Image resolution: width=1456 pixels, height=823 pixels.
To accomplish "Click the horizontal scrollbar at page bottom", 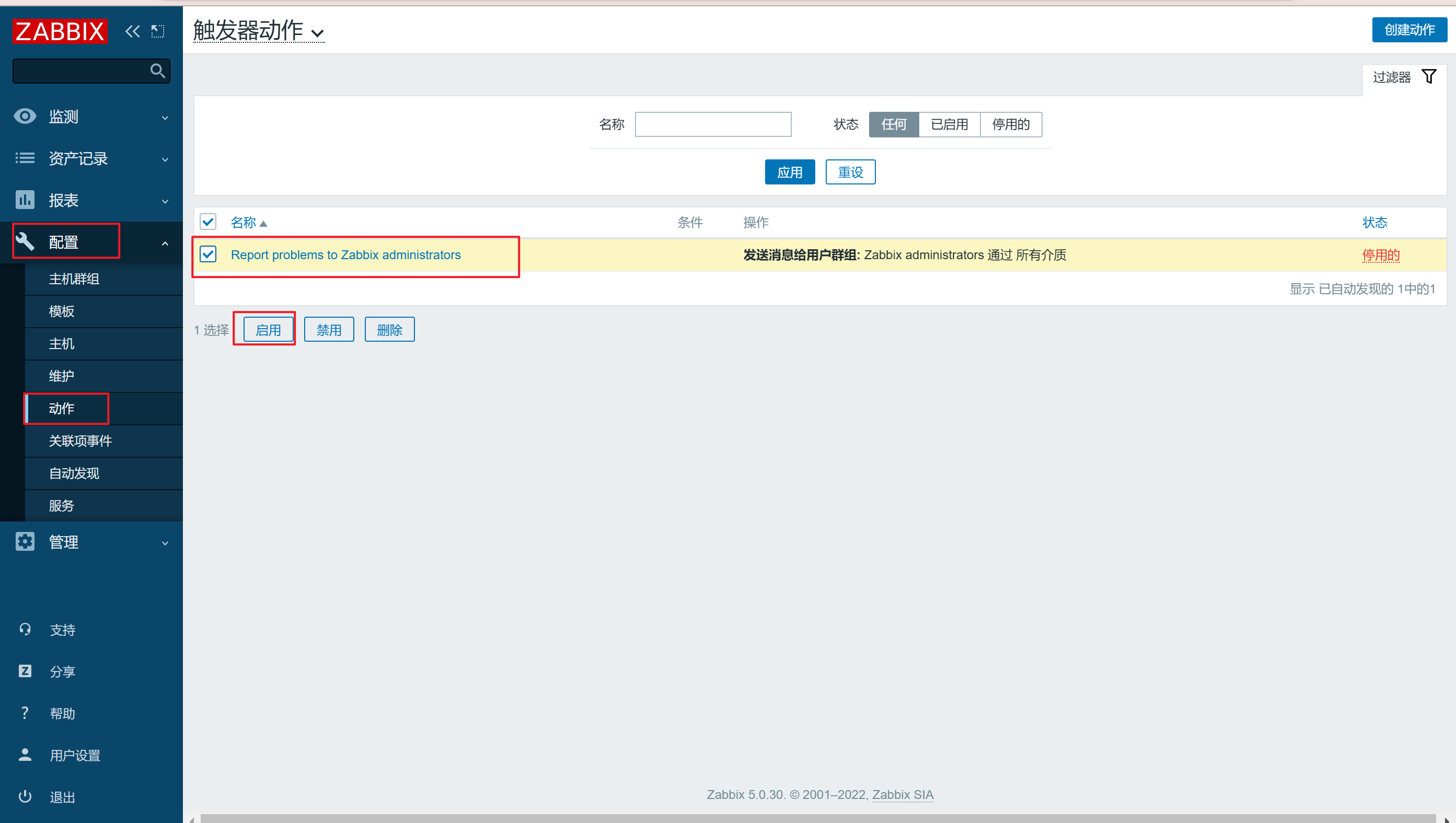I will 818,818.
